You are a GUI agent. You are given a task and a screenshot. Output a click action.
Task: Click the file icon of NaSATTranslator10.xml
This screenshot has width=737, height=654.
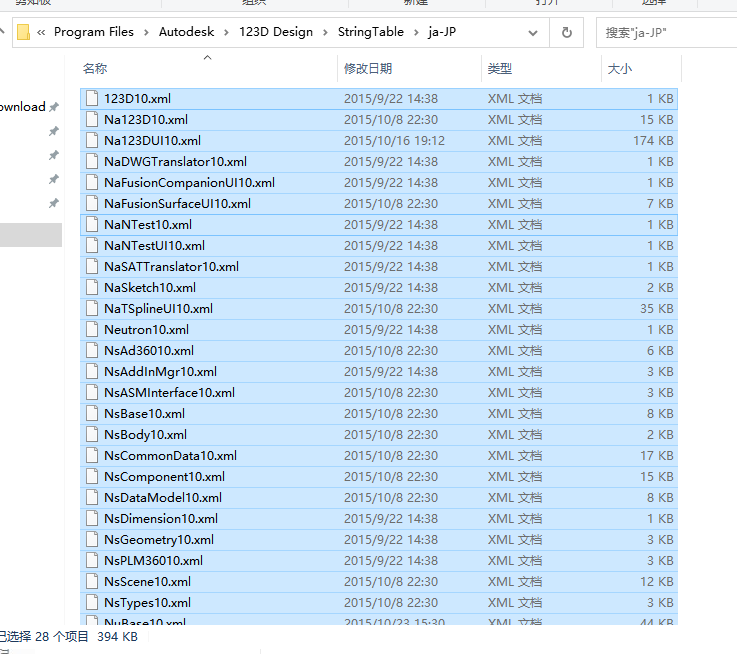coord(92,267)
